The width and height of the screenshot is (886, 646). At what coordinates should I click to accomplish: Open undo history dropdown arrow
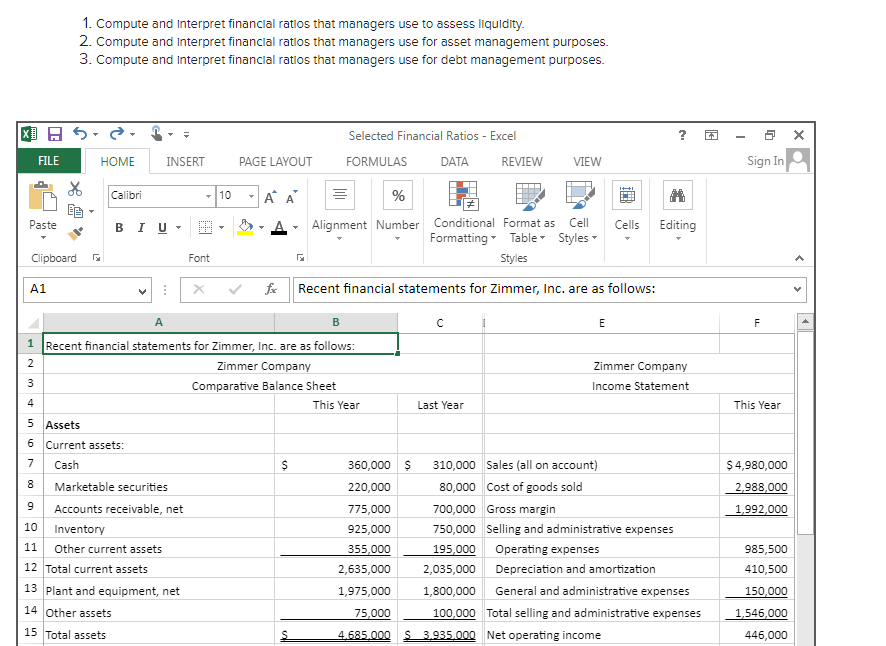click(95, 135)
